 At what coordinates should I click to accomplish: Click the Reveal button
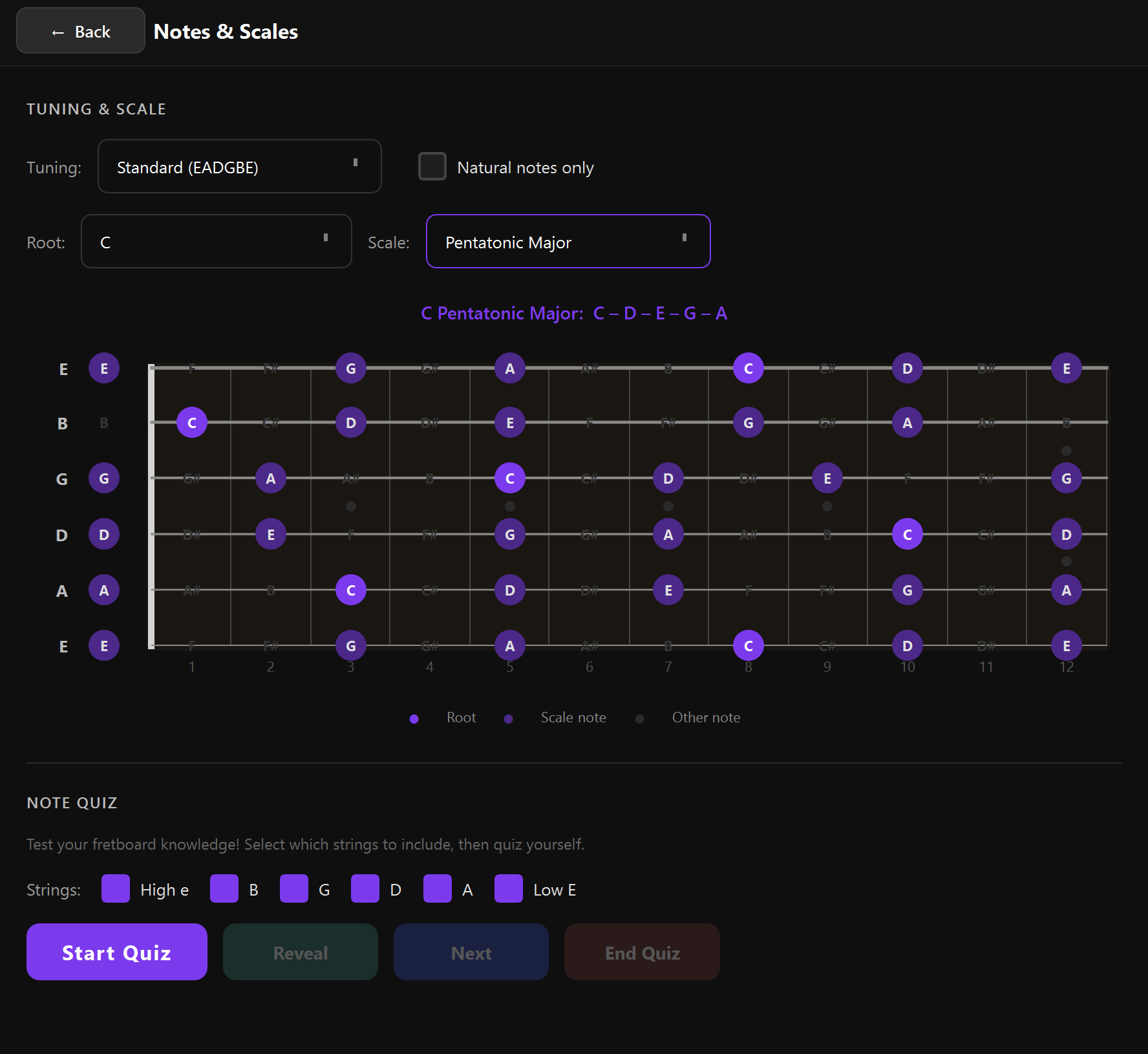(300, 952)
